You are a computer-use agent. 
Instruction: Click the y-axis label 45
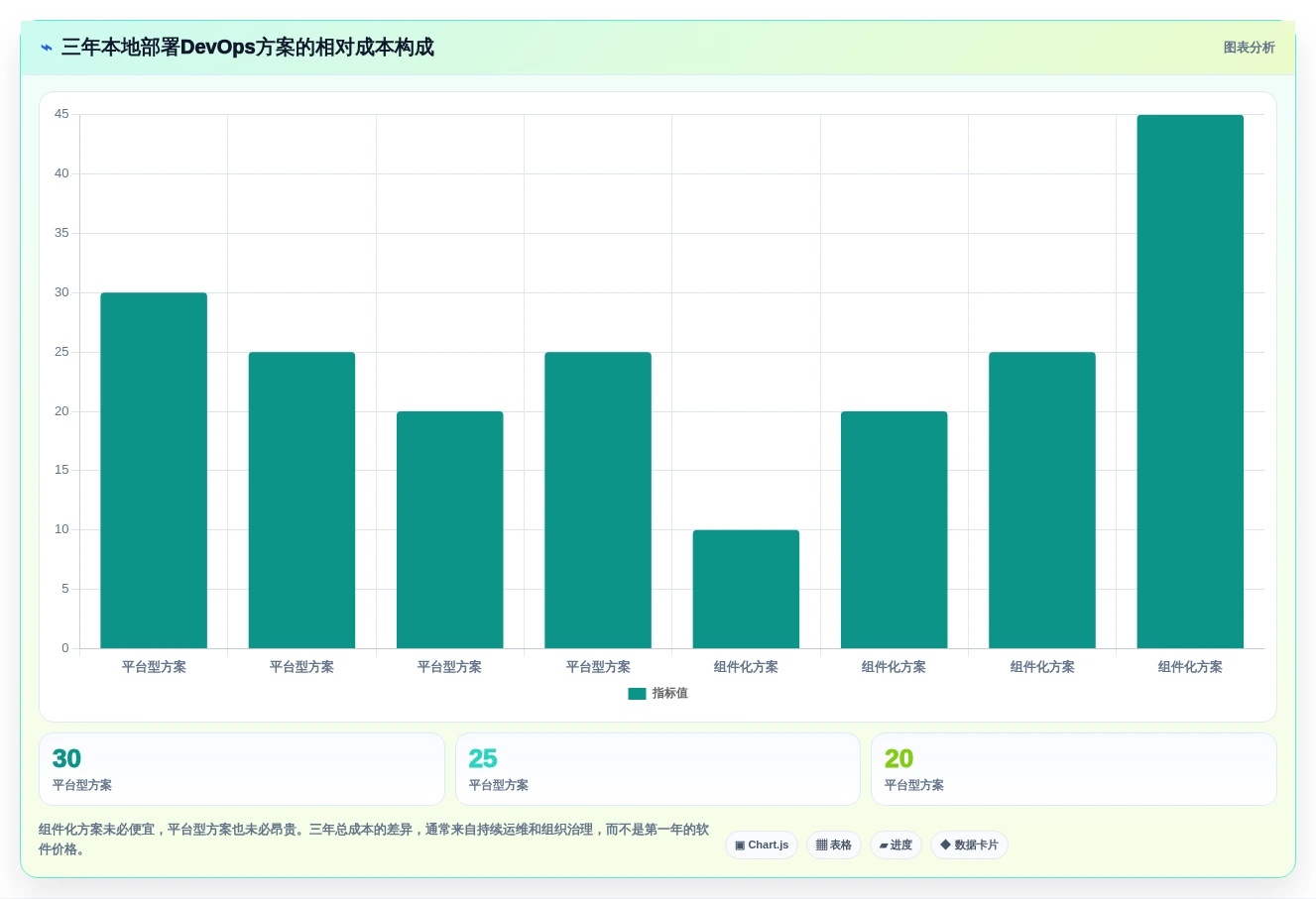pos(61,114)
